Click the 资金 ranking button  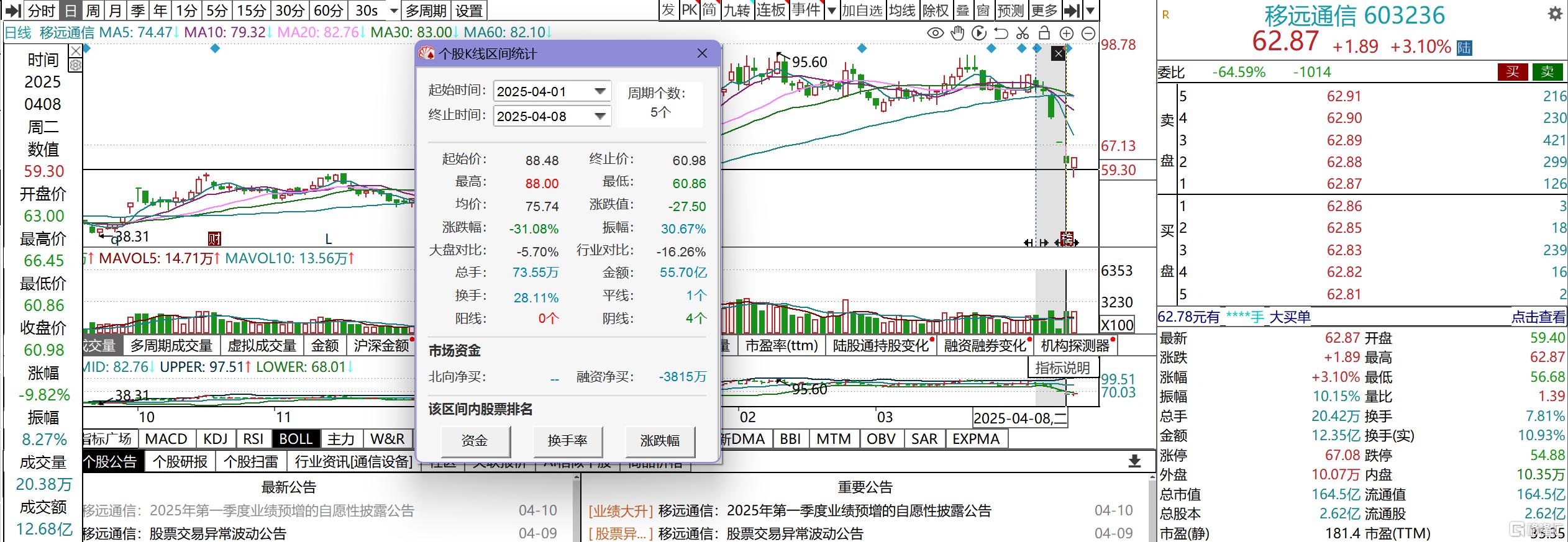(x=475, y=441)
